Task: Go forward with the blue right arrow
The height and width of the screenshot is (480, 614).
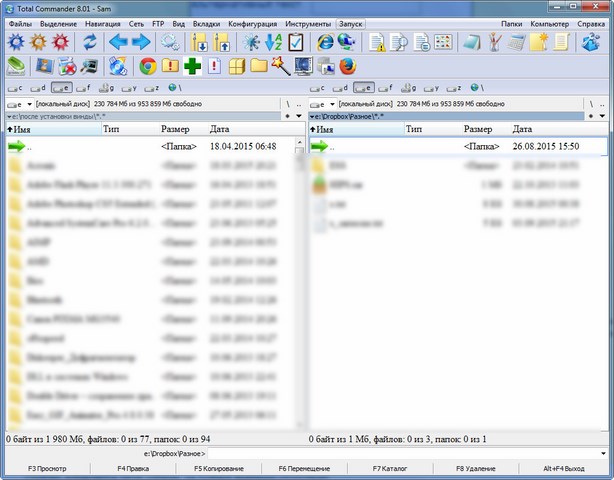Action: pos(141,42)
